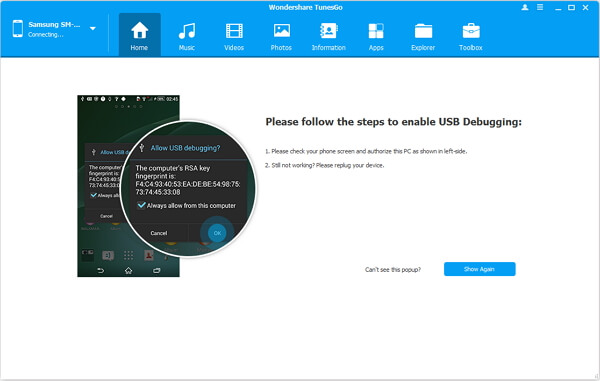600x381 pixels.
Task: Click the USB Debugging instructions heading
Action: [393, 122]
